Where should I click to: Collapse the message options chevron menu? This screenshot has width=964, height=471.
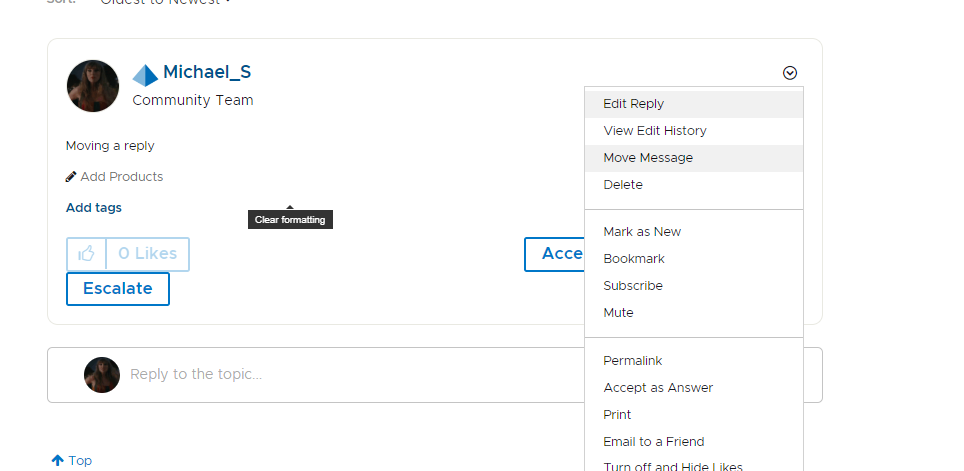click(x=790, y=73)
